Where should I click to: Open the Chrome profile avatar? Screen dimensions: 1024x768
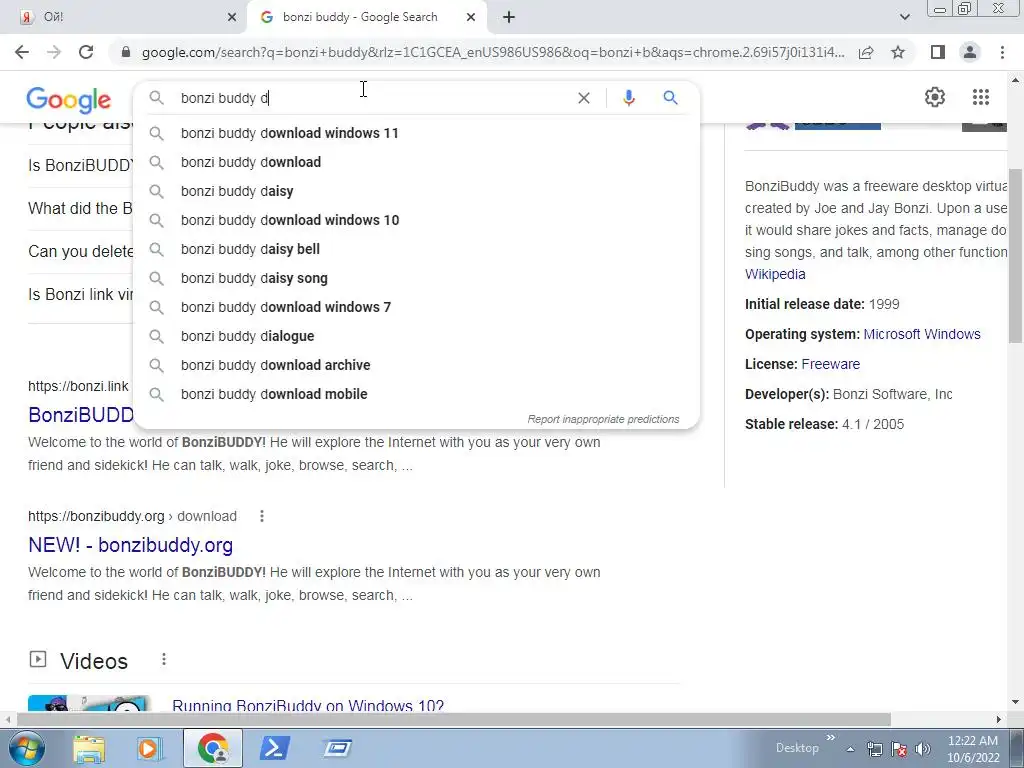coord(970,52)
